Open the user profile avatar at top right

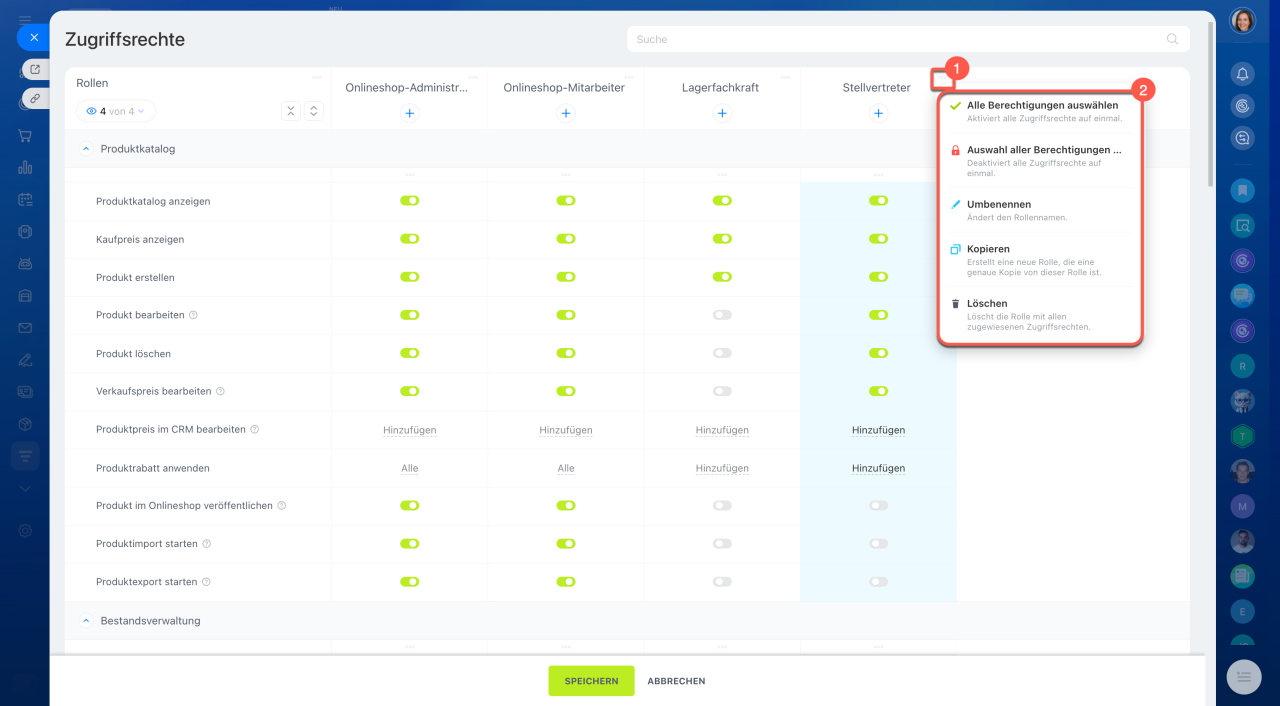click(1242, 21)
